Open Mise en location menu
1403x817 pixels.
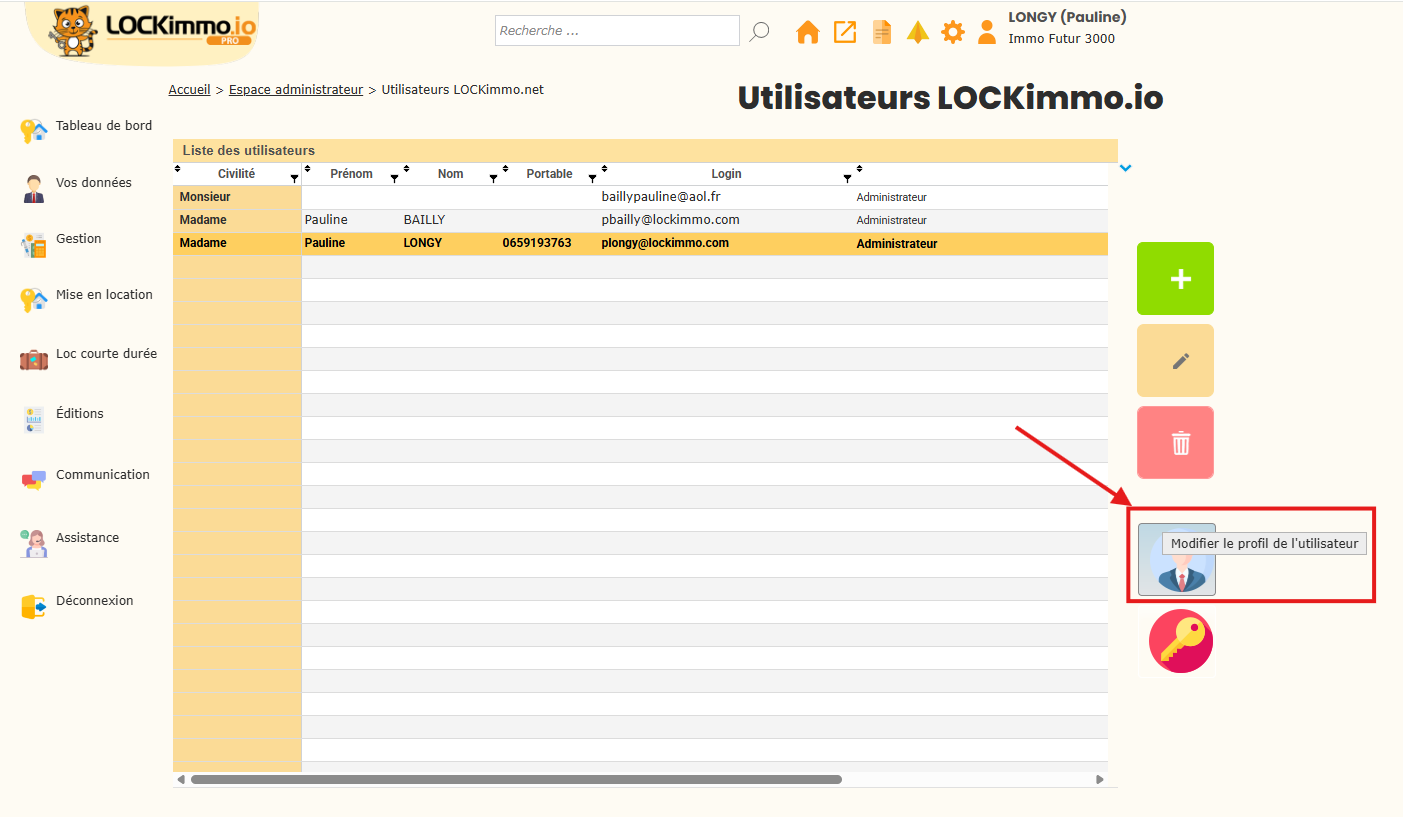click(104, 295)
